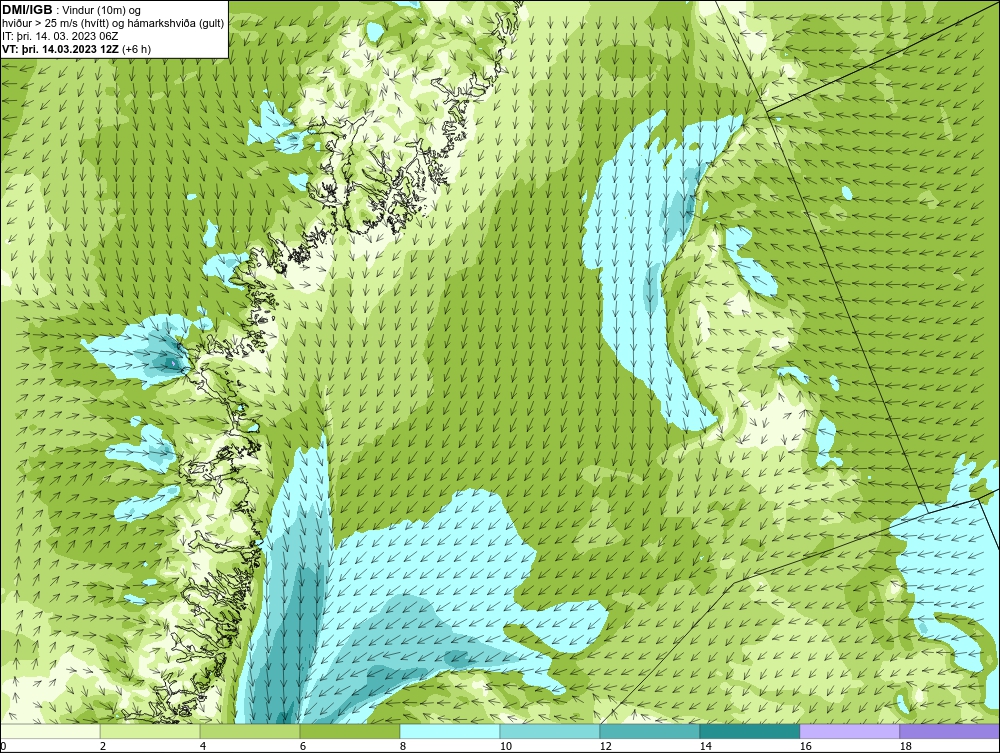The height and width of the screenshot is (753, 1000).
Task: Click the 6–8 m/s darker green legend swatch
Action: (350, 731)
